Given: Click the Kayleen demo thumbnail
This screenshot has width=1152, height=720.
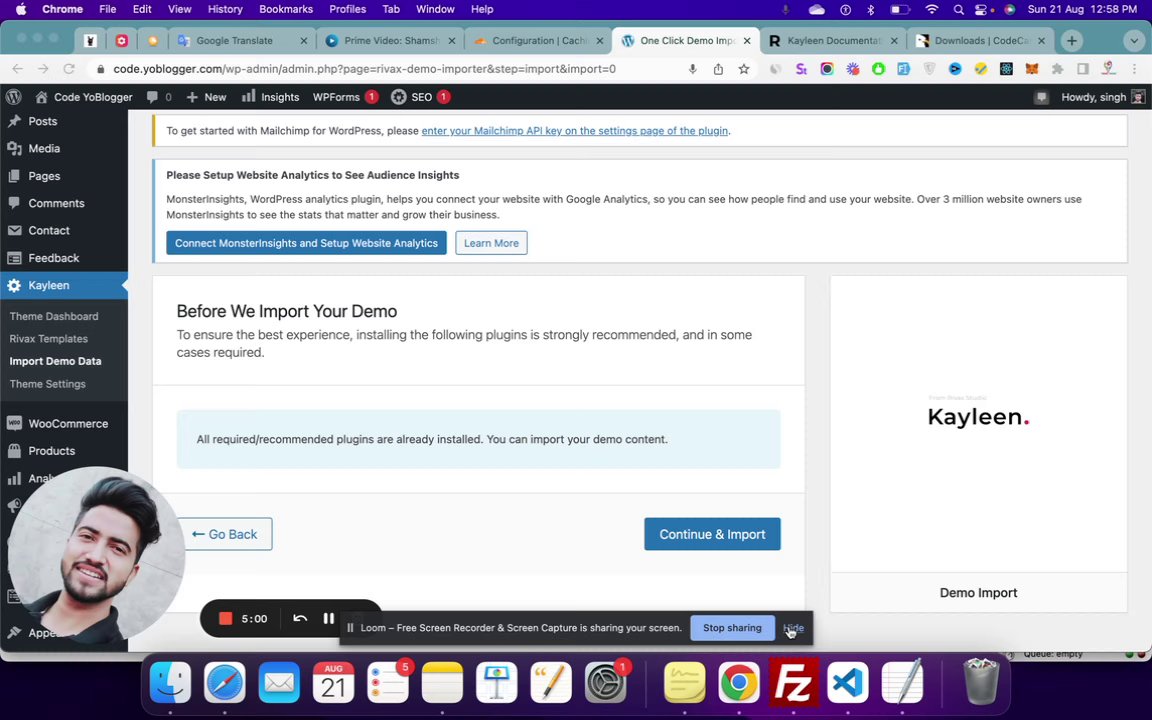Looking at the screenshot, I should pyautogui.click(x=979, y=424).
